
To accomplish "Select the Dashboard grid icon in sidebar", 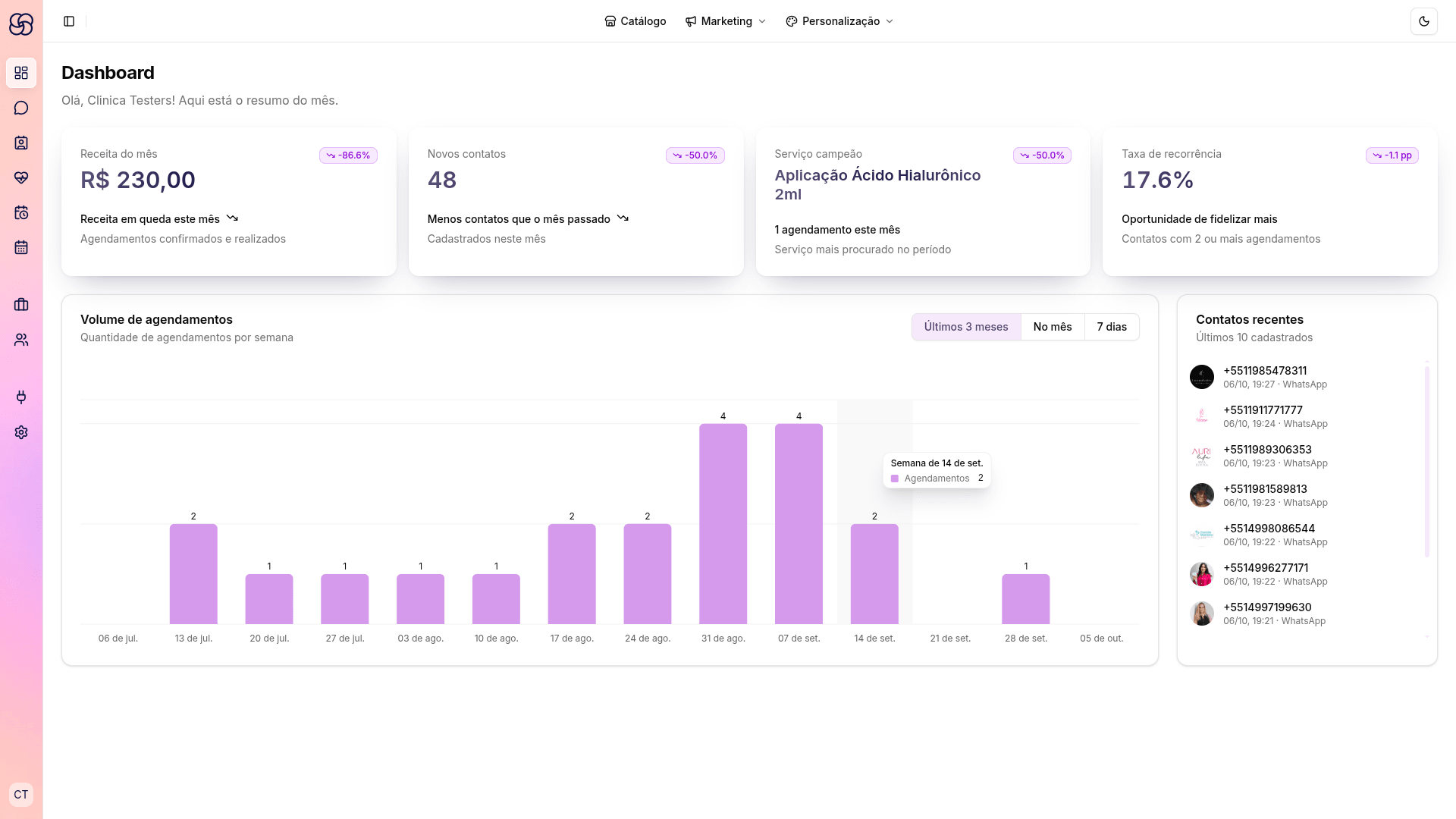I will (x=21, y=73).
